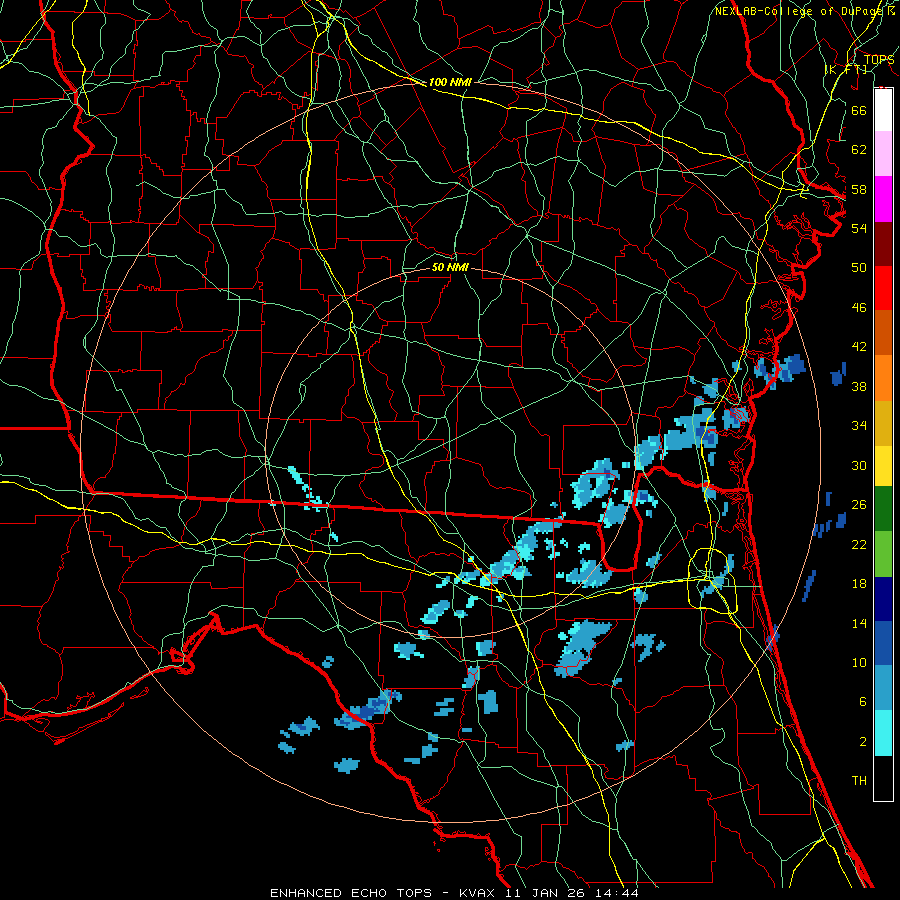
Task: Click the legend value "42"
Action: 859,347
